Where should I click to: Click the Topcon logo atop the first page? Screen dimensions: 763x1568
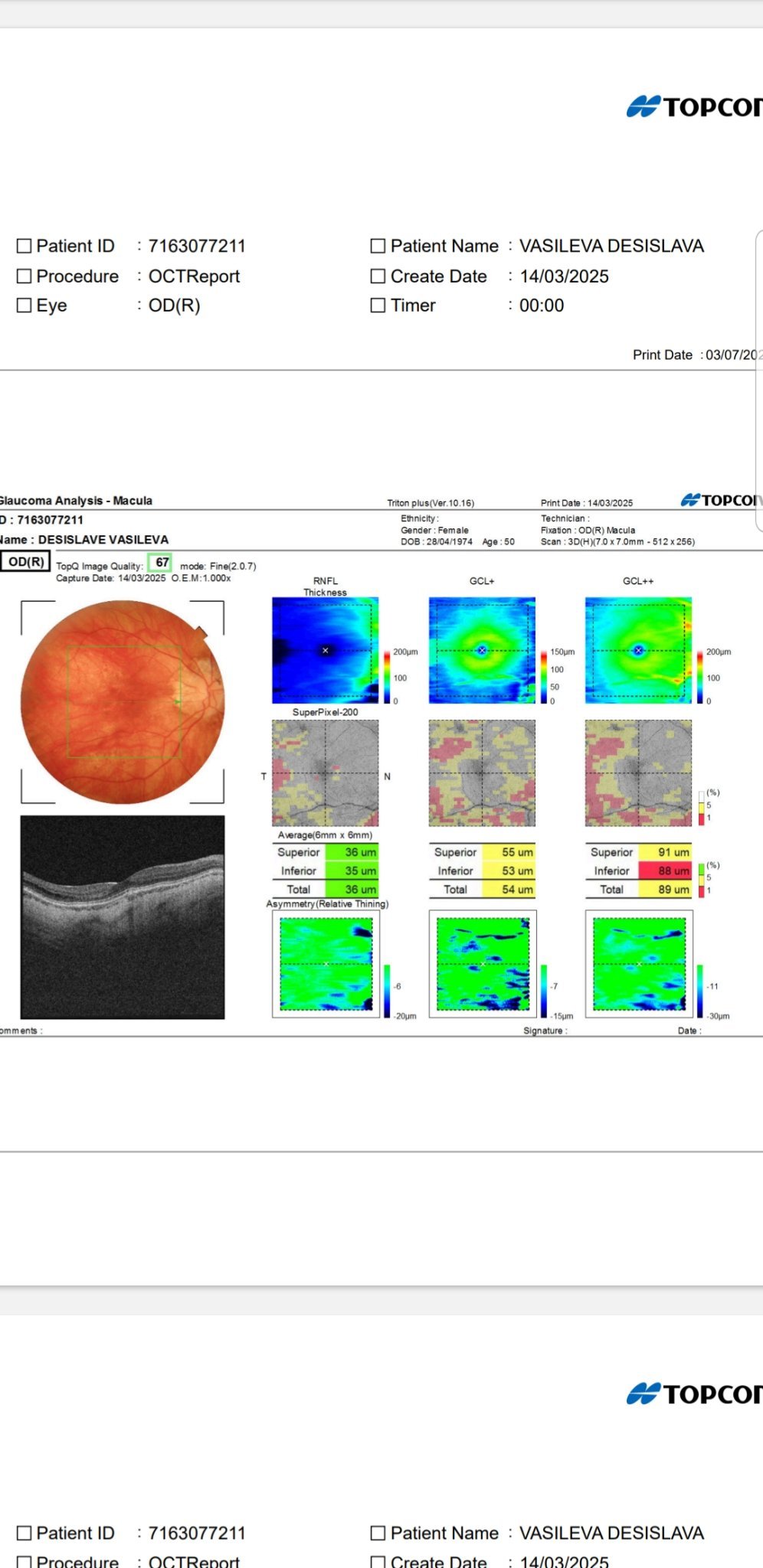coord(695,106)
